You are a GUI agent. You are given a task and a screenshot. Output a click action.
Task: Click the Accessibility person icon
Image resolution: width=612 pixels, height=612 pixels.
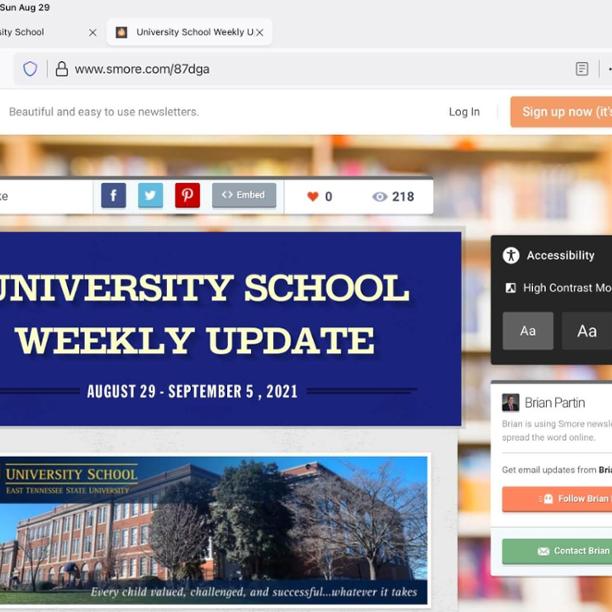511,255
